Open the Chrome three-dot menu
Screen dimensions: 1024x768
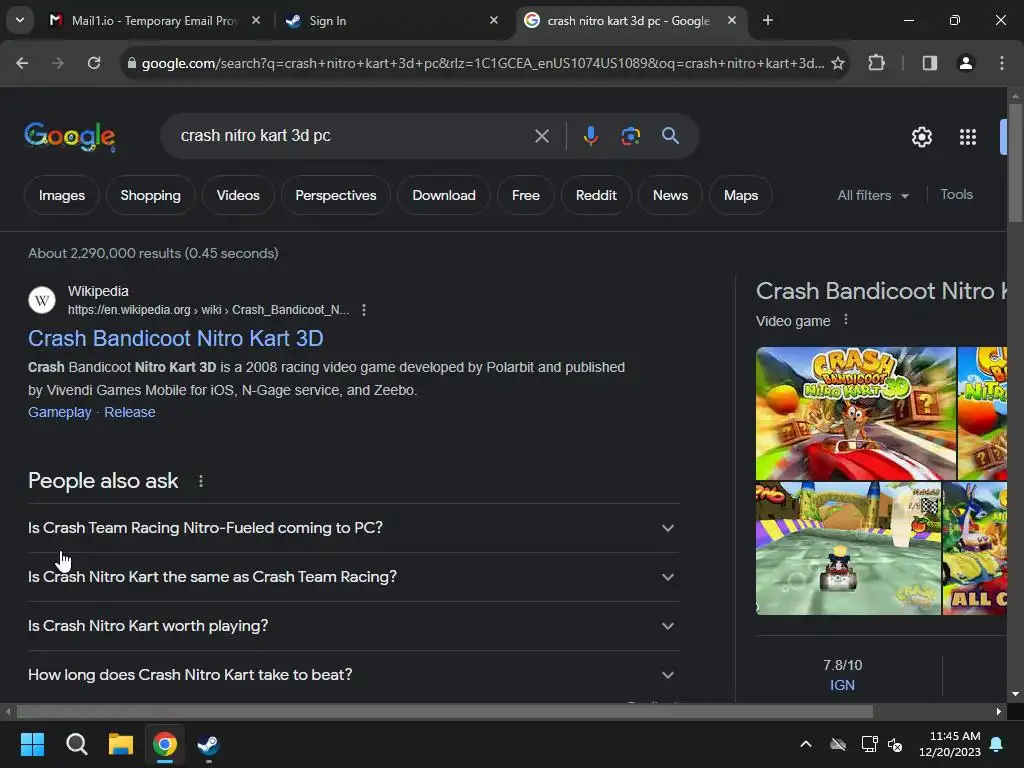coord(1002,63)
